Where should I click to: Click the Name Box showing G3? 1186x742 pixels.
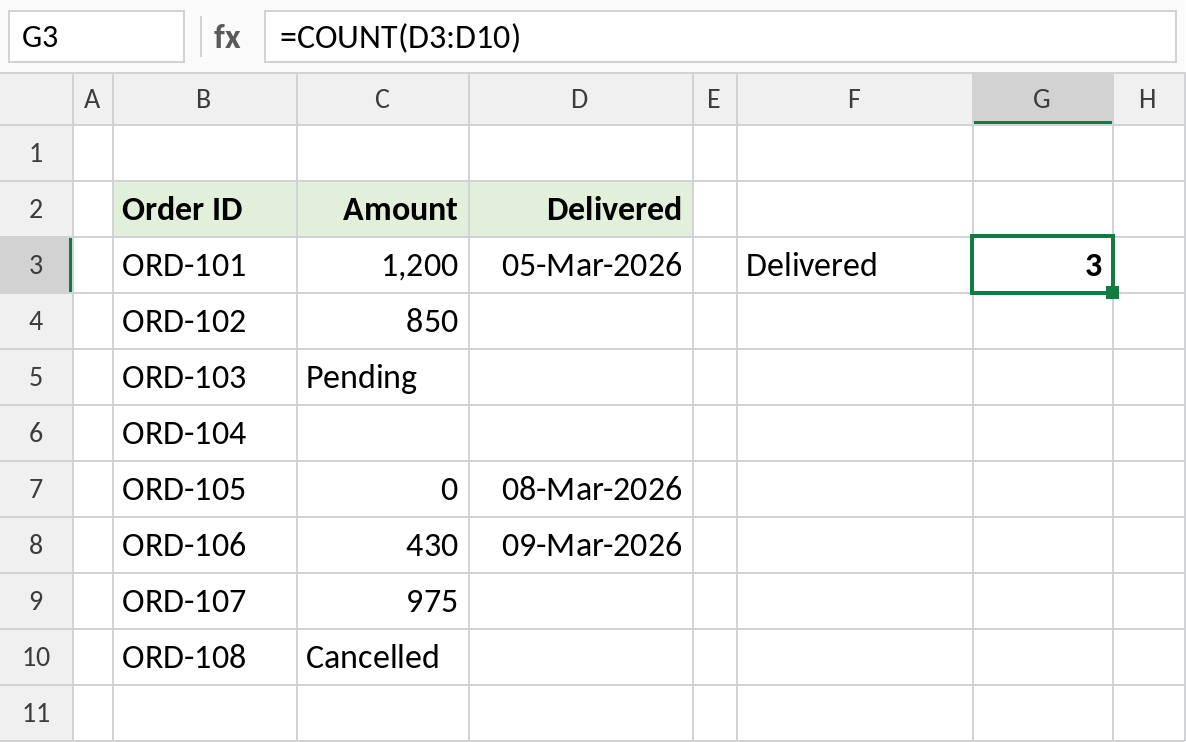96,36
